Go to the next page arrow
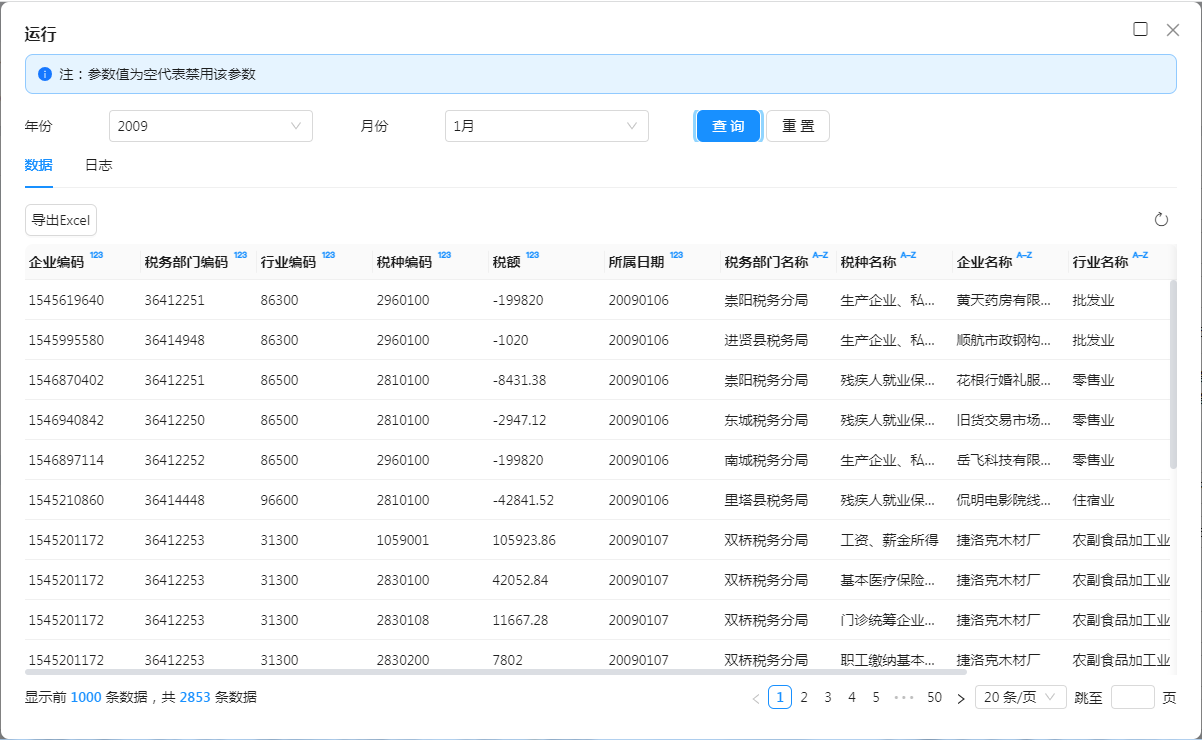This screenshot has height=740, width=1202. click(x=960, y=698)
